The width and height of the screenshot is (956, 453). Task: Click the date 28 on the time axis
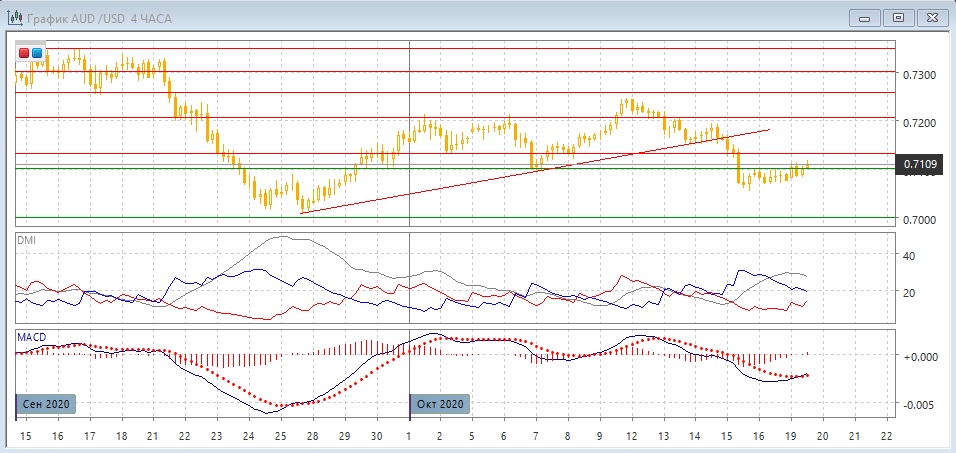click(313, 436)
